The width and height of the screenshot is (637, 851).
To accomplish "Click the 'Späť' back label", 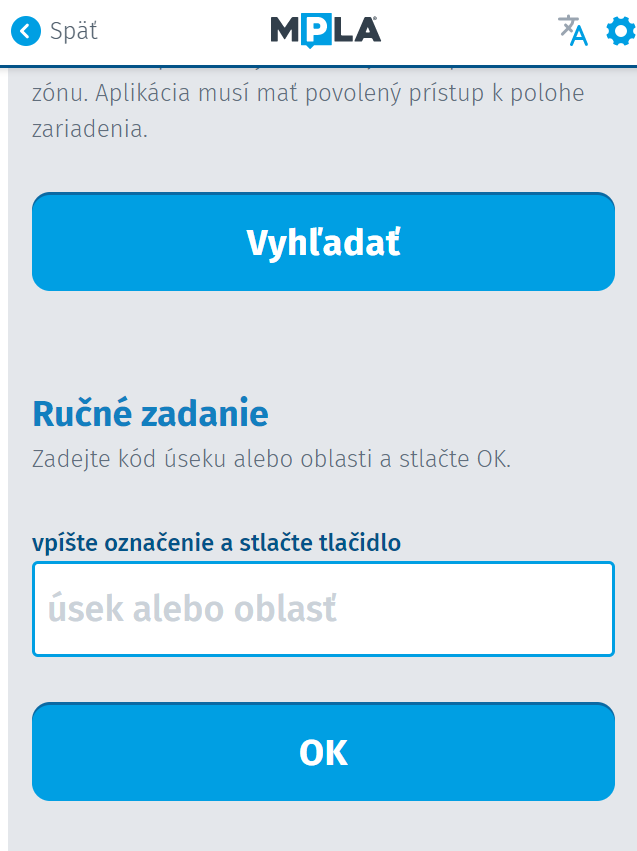I will [74, 31].
